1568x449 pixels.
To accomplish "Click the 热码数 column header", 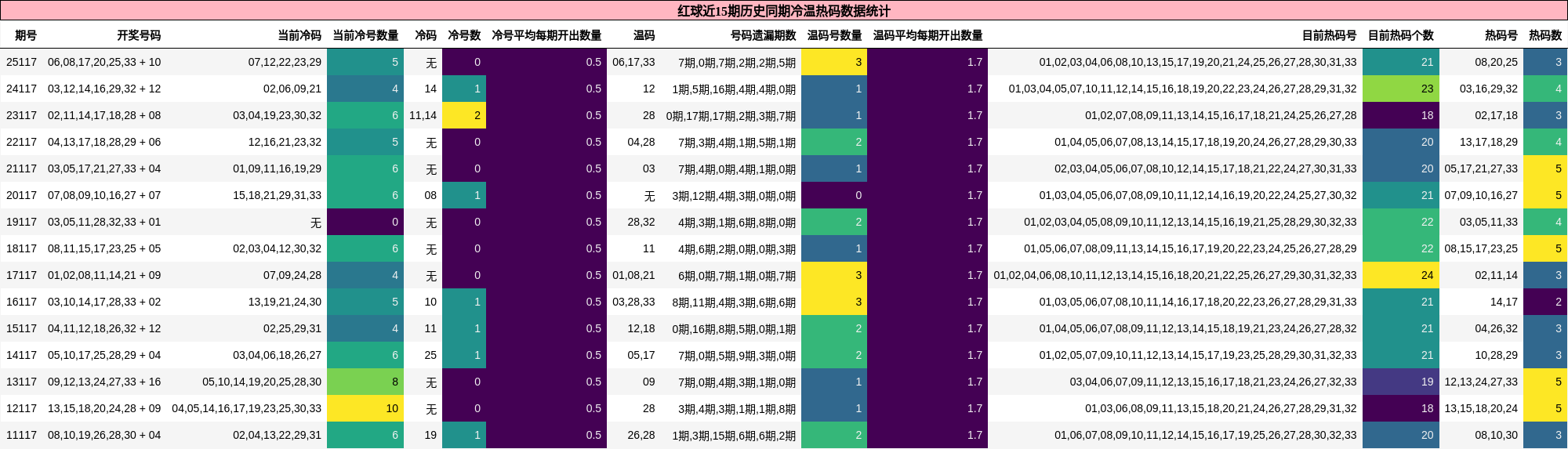I will (x=1545, y=35).
